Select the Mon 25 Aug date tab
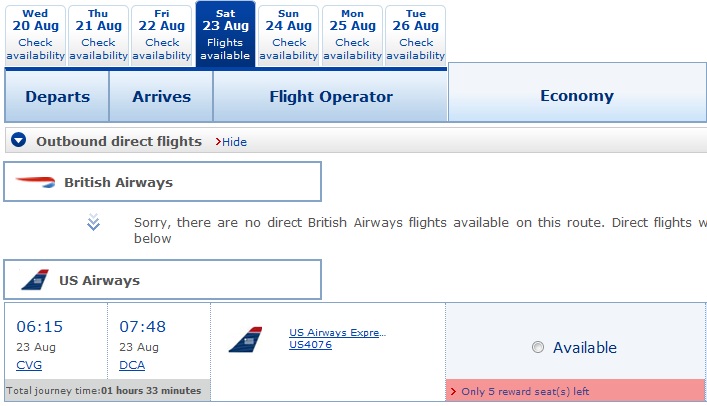 click(352, 35)
